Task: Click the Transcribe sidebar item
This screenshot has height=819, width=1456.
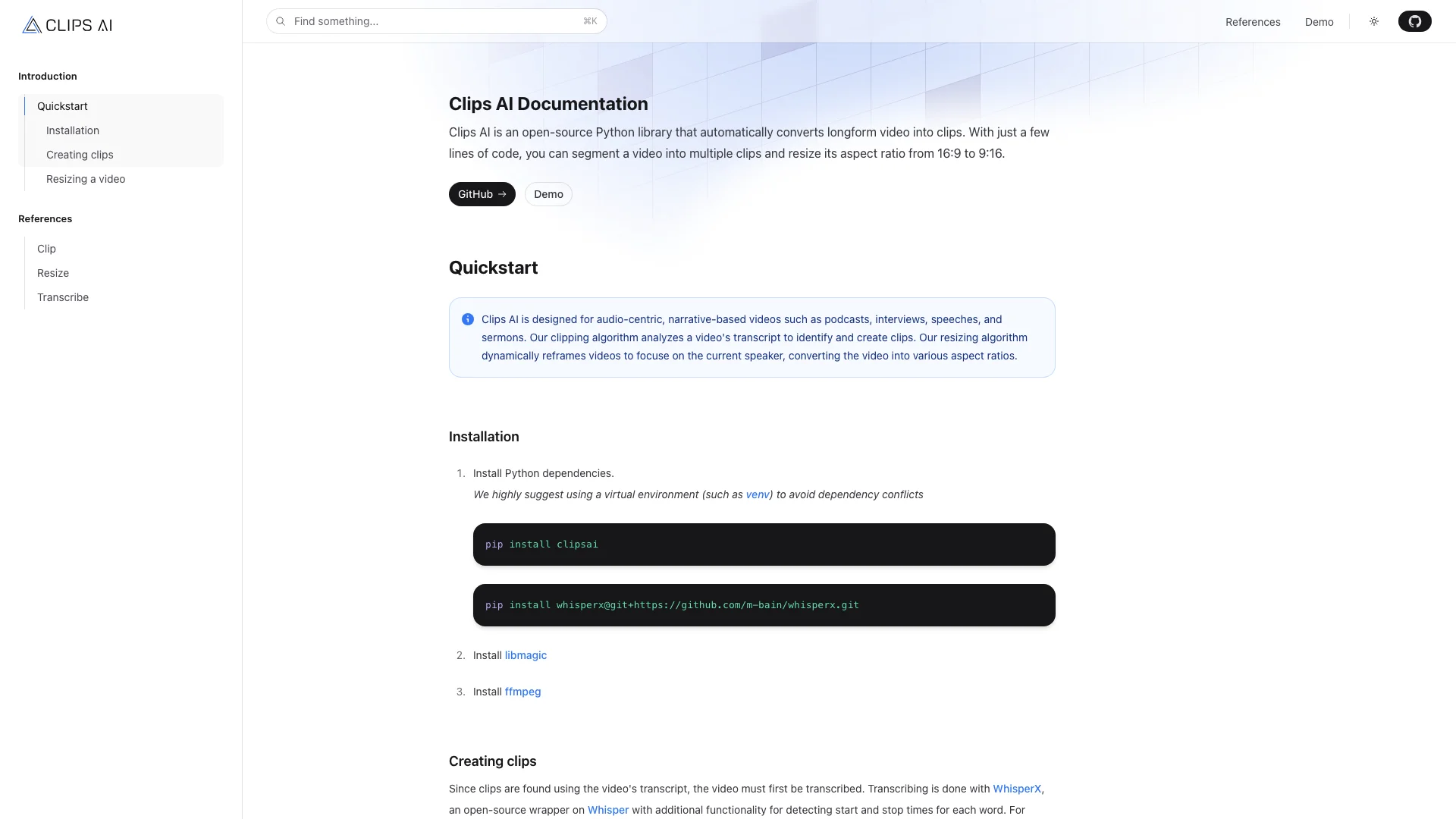Action: point(62,297)
